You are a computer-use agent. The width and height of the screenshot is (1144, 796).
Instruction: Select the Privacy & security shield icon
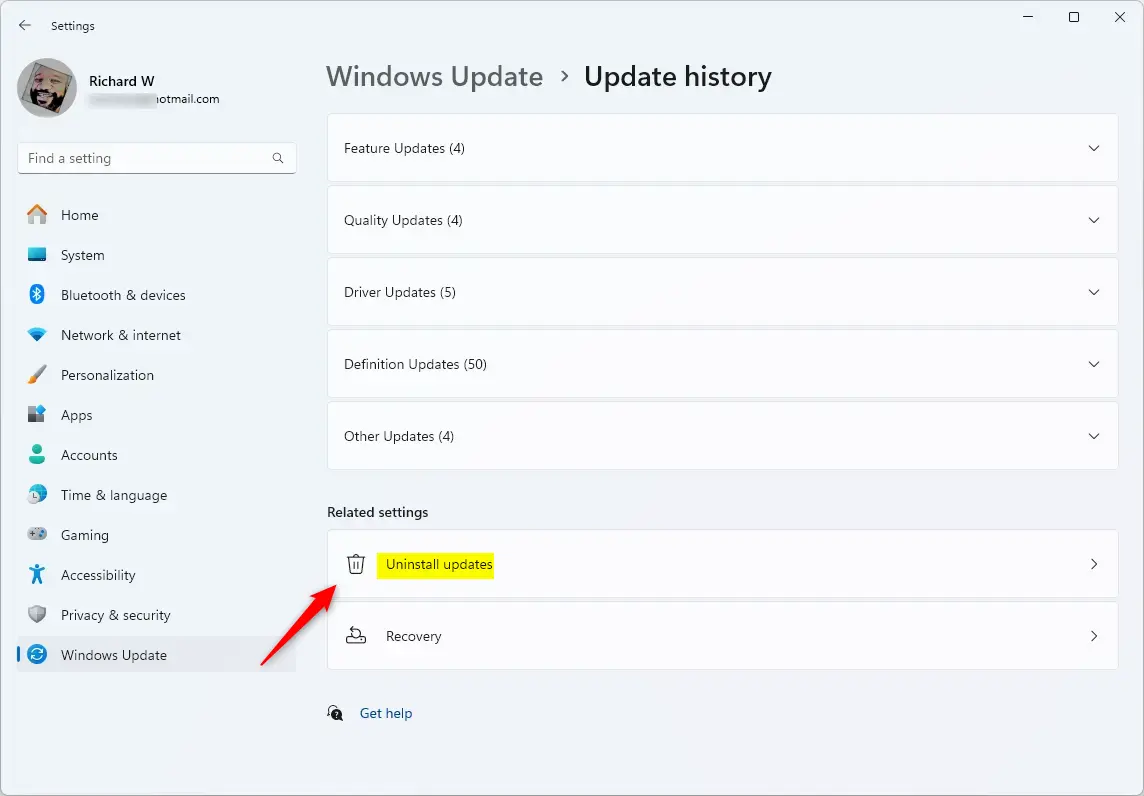tap(38, 615)
